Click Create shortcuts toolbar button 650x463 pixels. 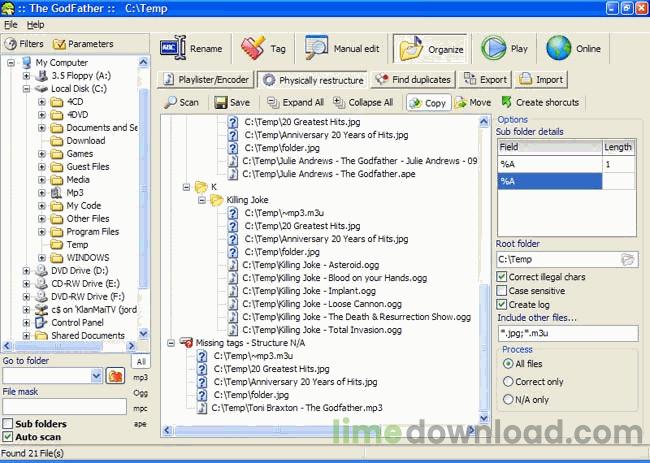pos(540,102)
